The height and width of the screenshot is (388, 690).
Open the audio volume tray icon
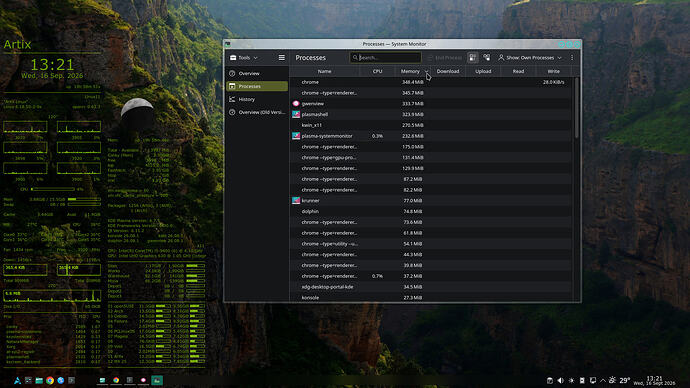click(x=560, y=381)
